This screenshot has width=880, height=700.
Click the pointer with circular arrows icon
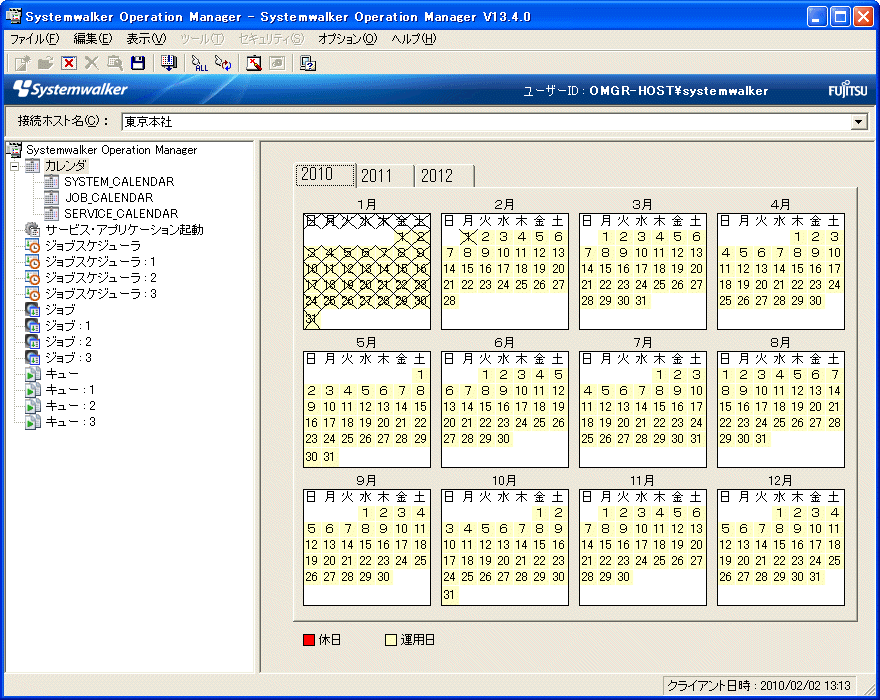click(x=223, y=63)
